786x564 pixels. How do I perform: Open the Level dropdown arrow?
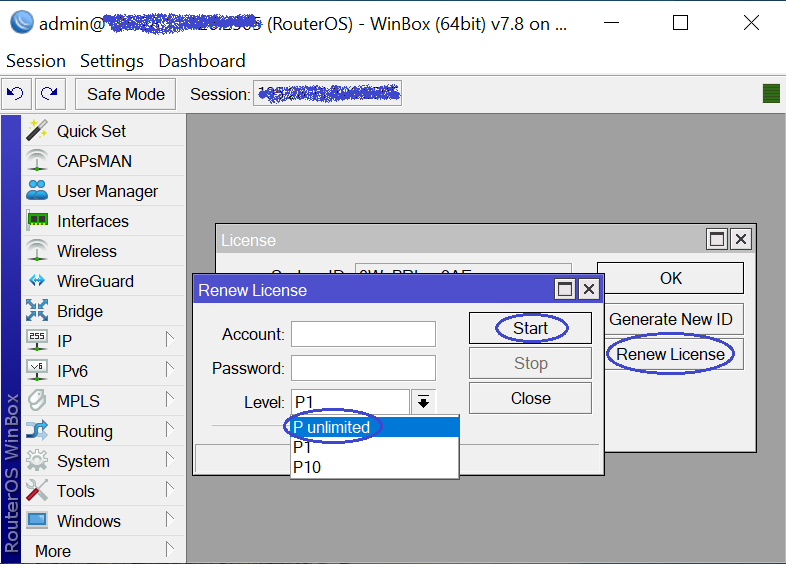(x=424, y=402)
